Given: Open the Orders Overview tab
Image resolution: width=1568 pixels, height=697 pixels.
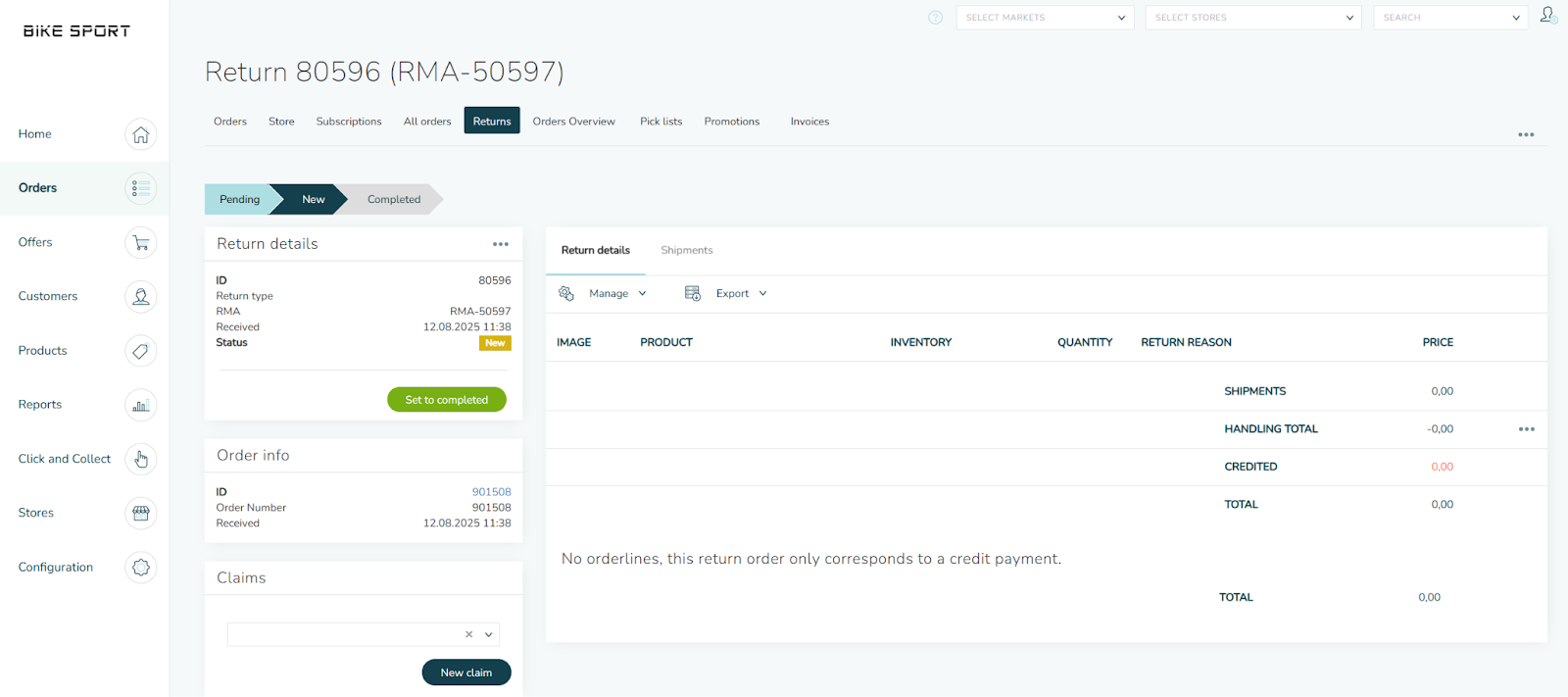Looking at the screenshot, I should tap(573, 122).
